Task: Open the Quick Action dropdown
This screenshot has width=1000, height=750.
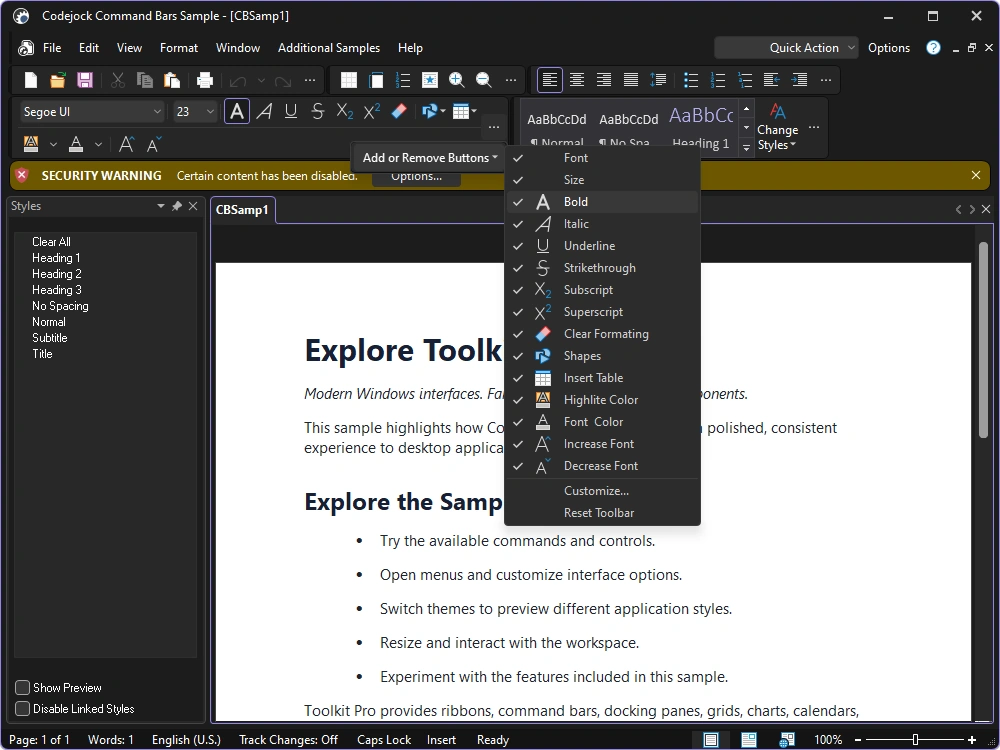Action: [x=851, y=48]
